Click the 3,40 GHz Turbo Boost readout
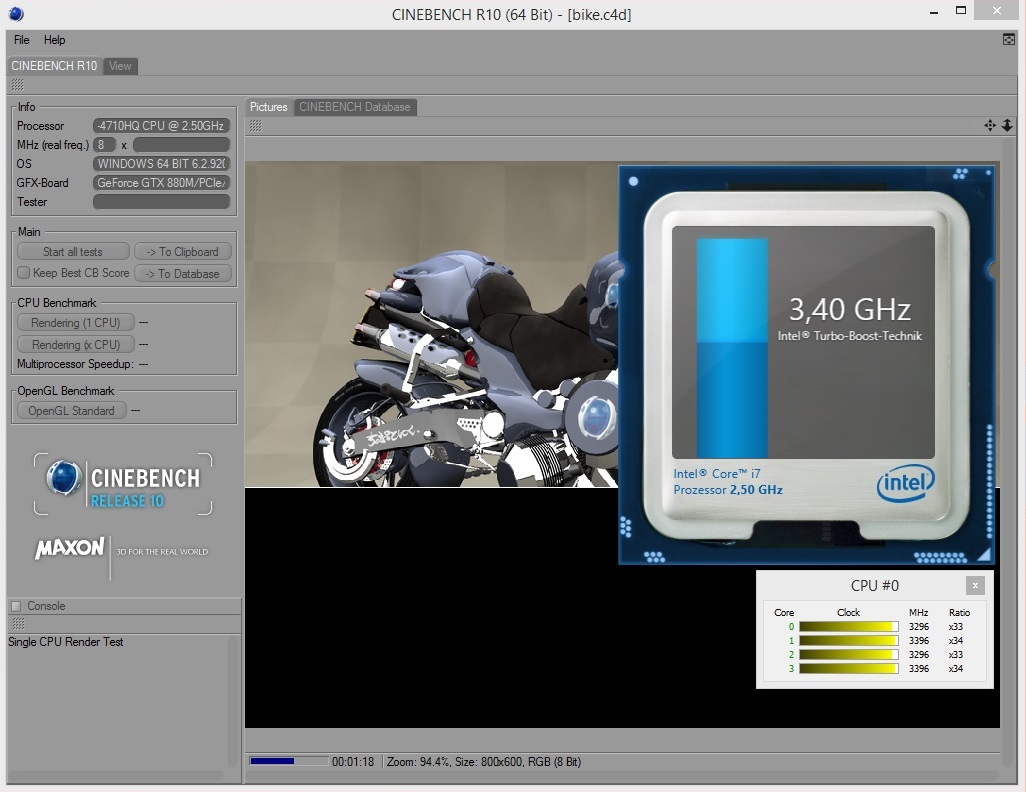The height and width of the screenshot is (792, 1026). click(849, 309)
